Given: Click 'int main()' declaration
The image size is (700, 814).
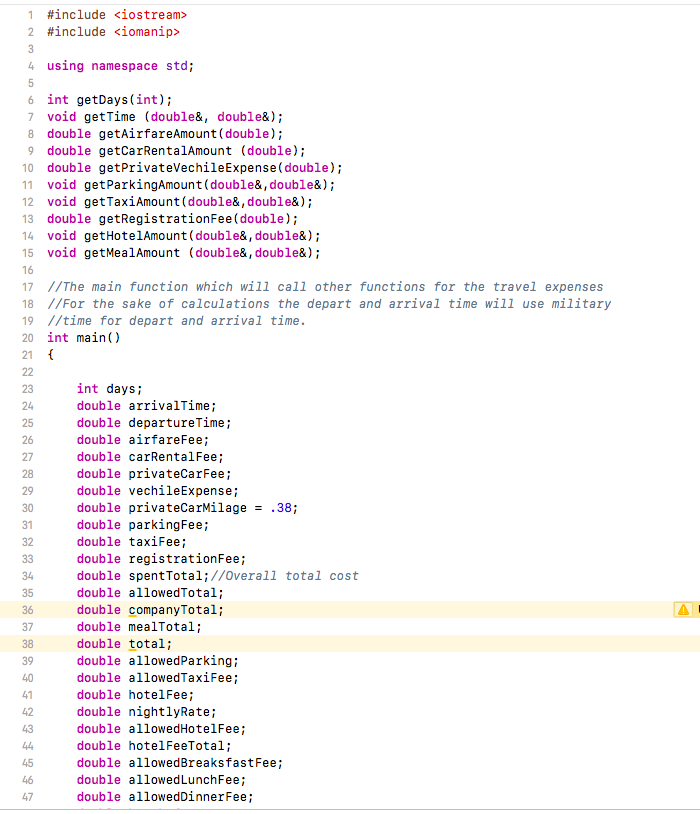Looking at the screenshot, I should click(84, 338).
